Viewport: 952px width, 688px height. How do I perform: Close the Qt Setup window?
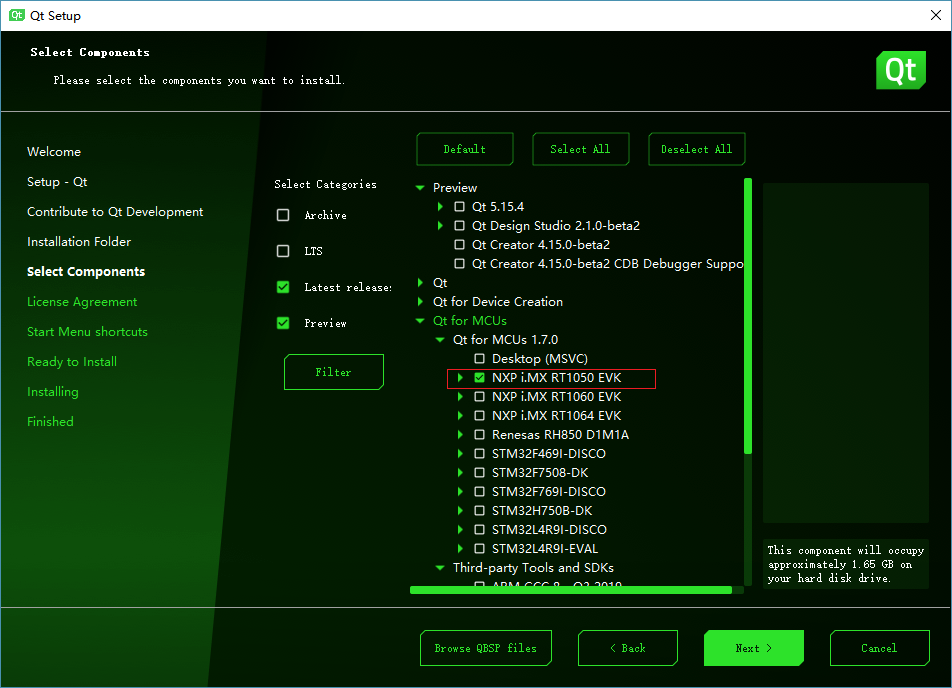[x=936, y=15]
